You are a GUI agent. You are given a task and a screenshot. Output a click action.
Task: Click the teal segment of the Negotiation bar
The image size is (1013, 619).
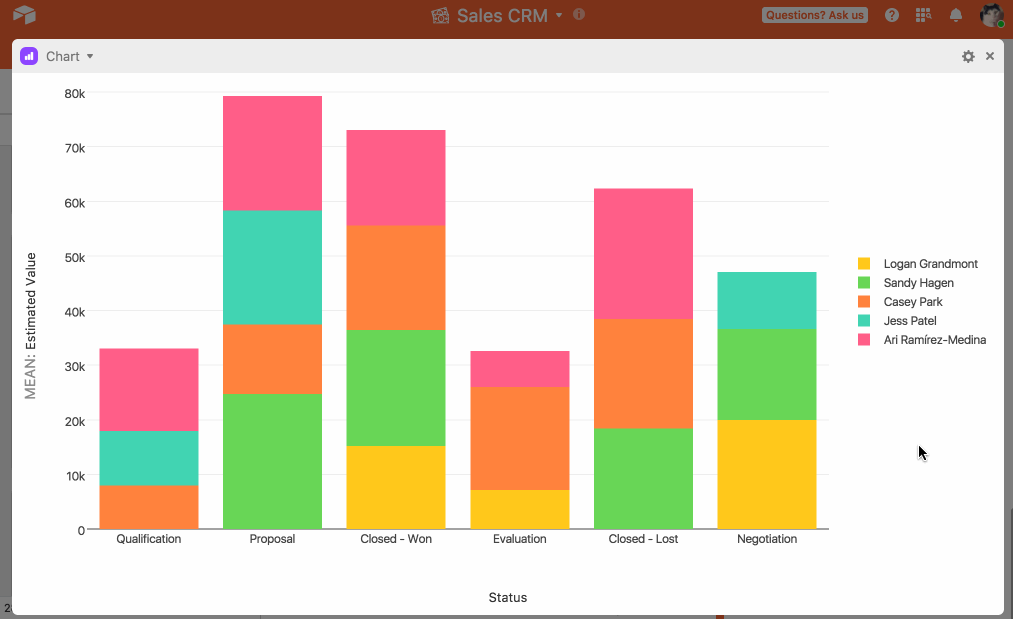coord(767,301)
